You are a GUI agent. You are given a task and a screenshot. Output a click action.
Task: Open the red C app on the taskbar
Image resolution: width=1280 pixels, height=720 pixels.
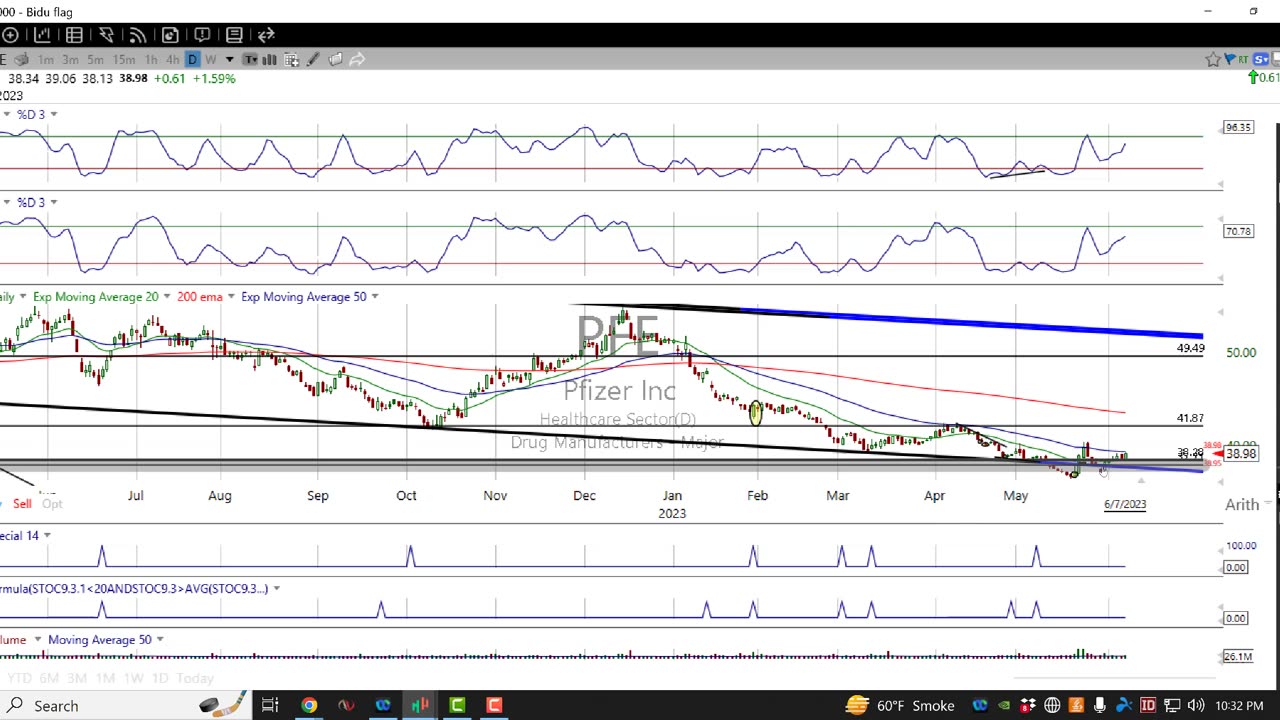[x=494, y=706]
